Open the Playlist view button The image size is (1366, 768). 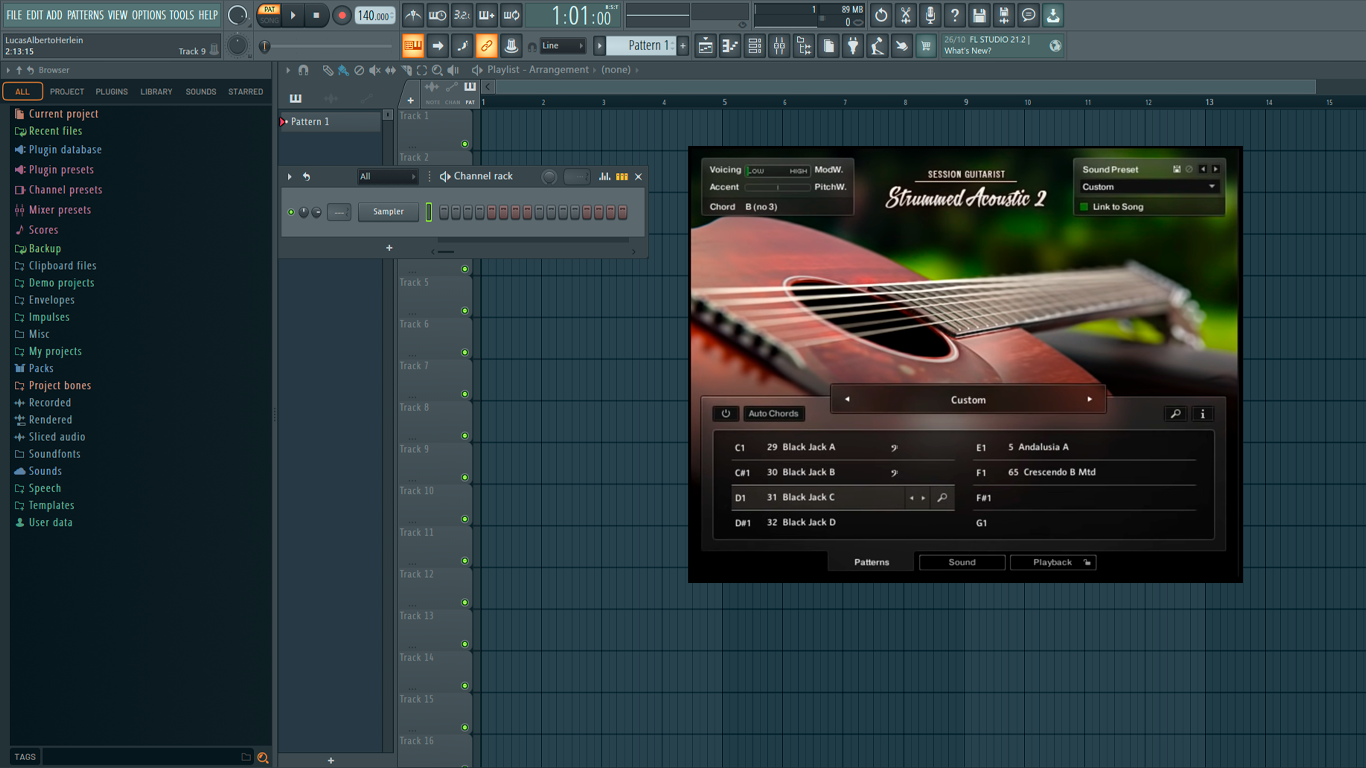(x=706, y=46)
